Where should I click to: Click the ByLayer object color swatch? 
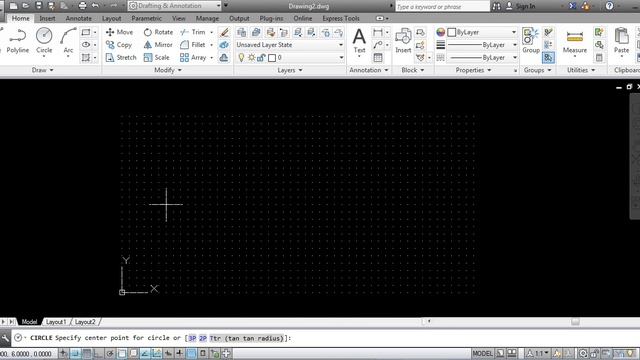click(451, 32)
